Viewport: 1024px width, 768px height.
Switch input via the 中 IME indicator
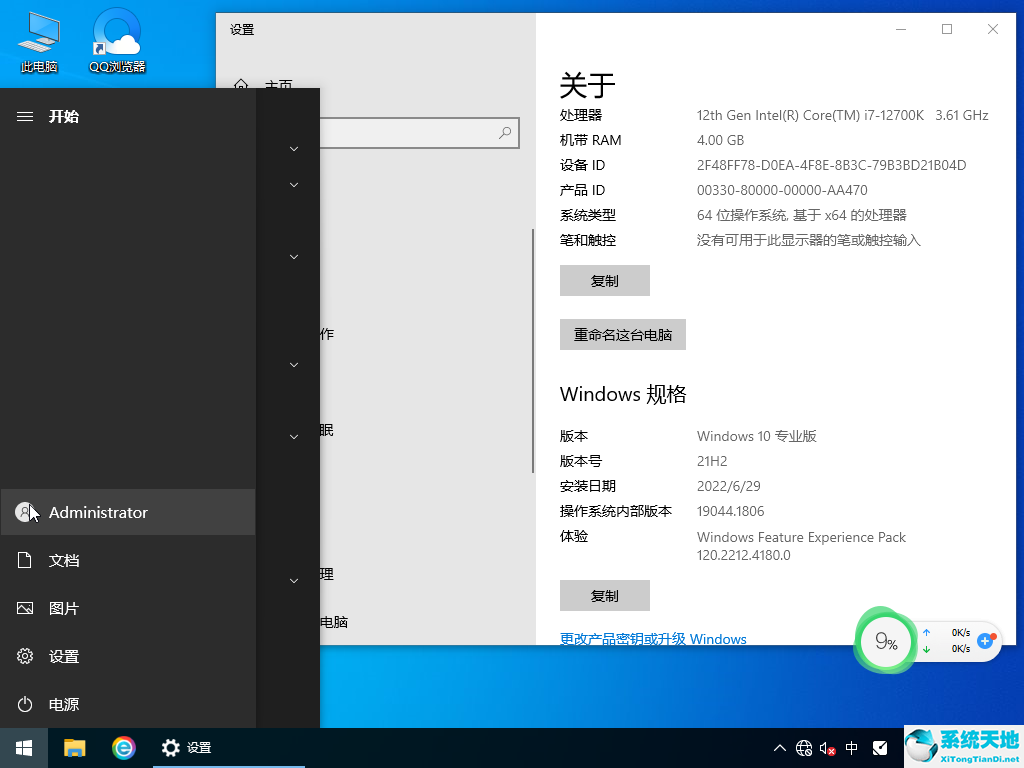coord(852,748)
